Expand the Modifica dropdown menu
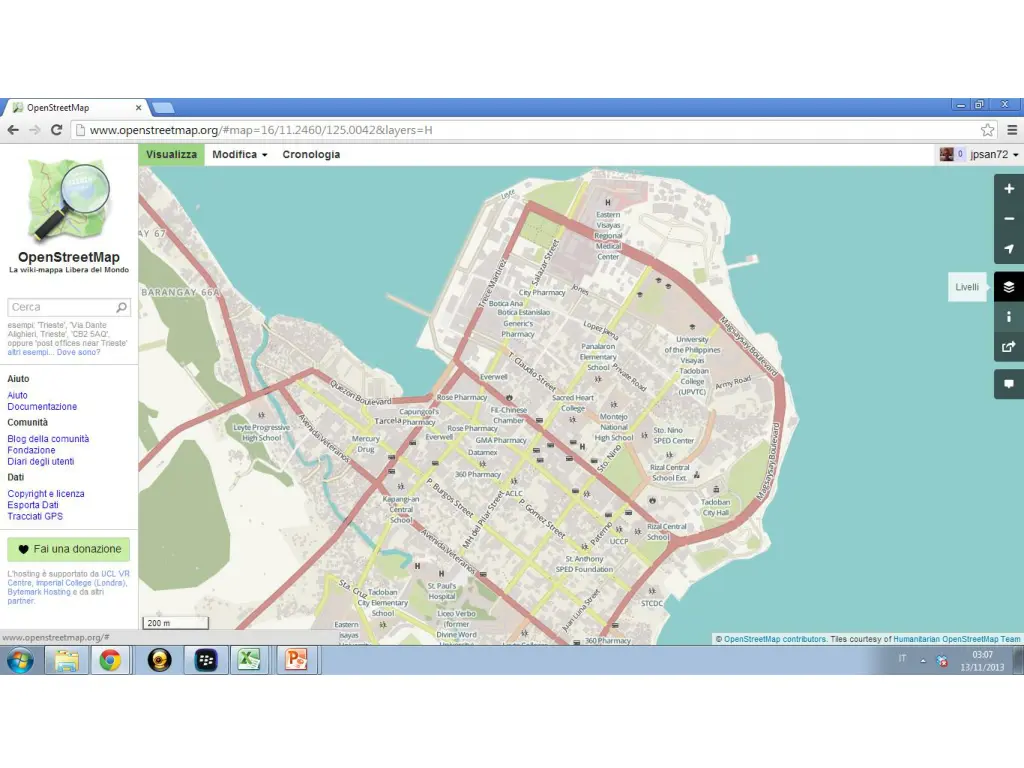Screen dimensions: 1024x768 click(x=240, y=154)
